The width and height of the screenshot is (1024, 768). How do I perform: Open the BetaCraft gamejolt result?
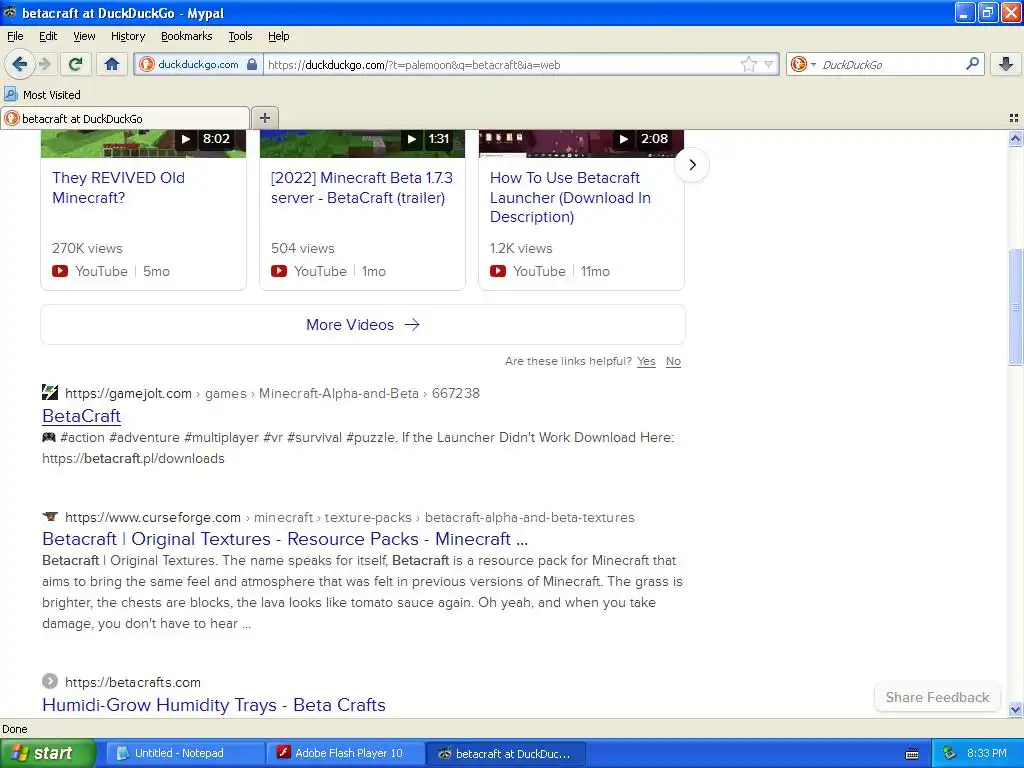[82, 415]
